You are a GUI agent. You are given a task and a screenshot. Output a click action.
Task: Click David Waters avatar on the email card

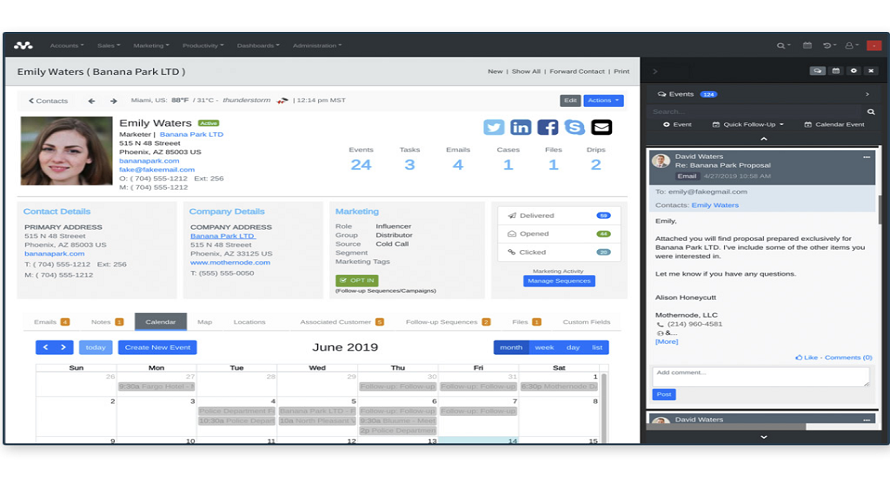click(661, 161)
